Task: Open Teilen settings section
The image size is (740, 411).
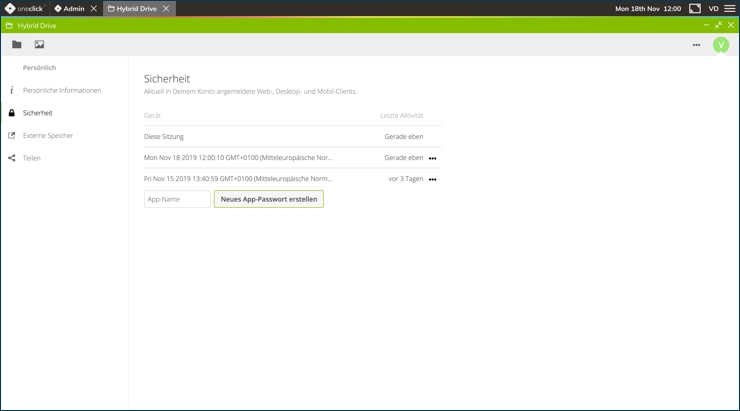Action: [32, 158]
